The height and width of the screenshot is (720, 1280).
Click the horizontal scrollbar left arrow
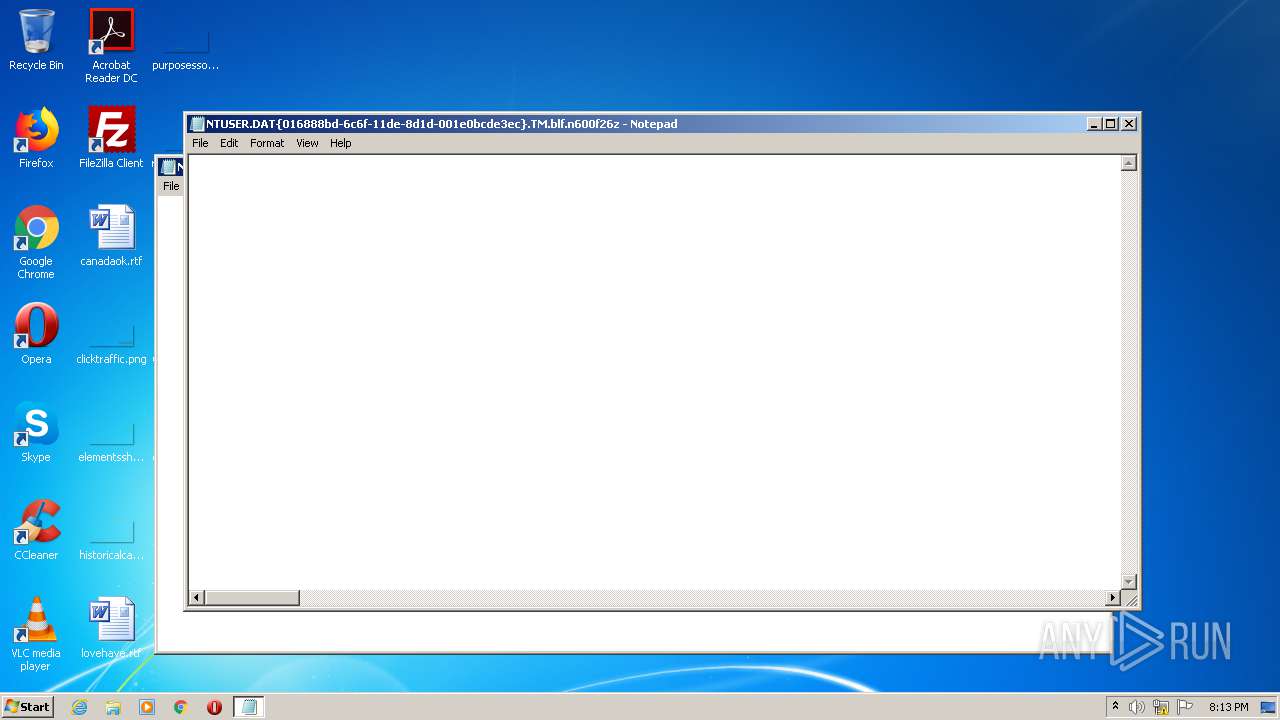pyautogui.click(x=197, y=598)
